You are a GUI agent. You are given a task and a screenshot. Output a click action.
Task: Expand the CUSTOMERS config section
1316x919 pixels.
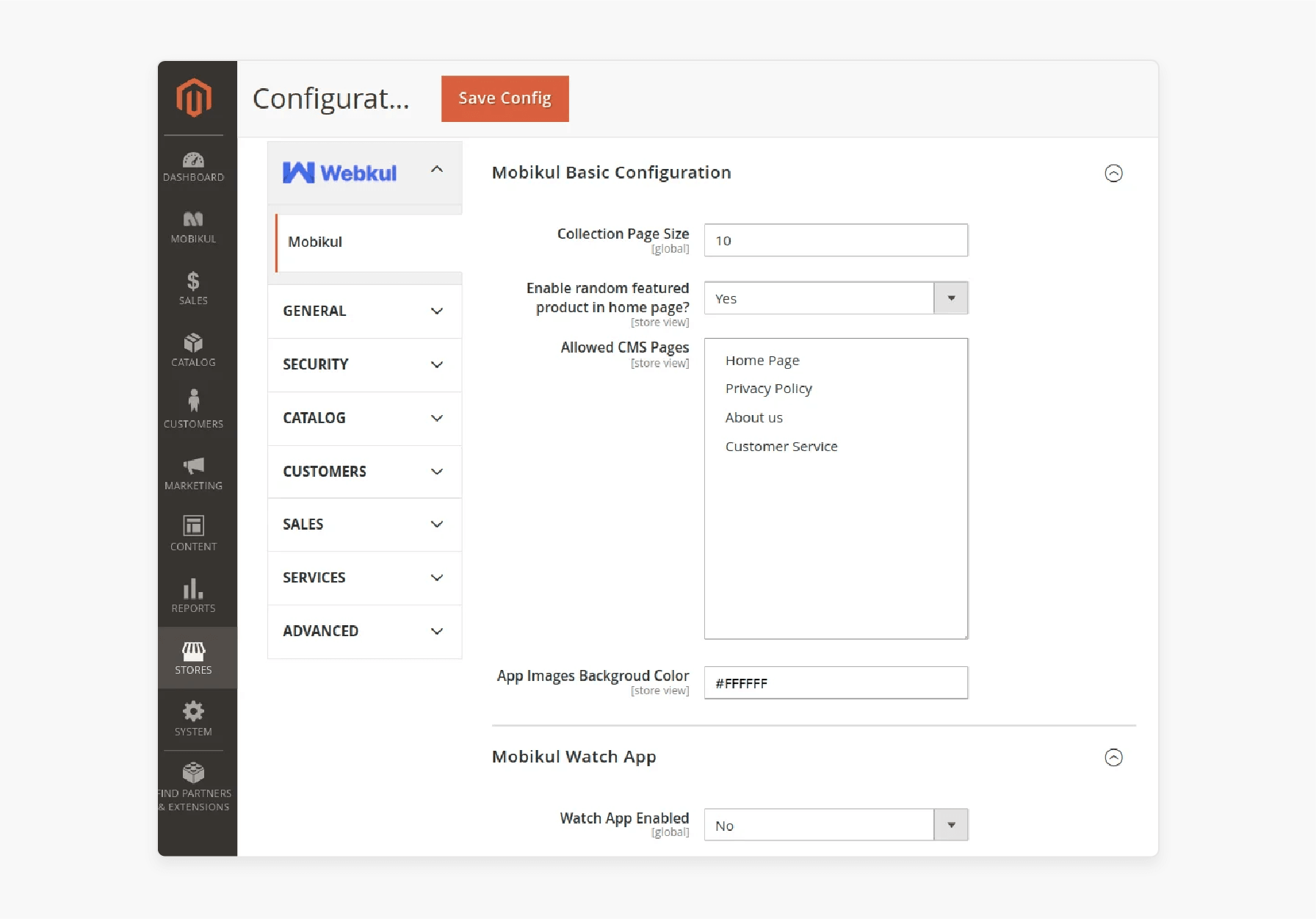coord(364,472)
